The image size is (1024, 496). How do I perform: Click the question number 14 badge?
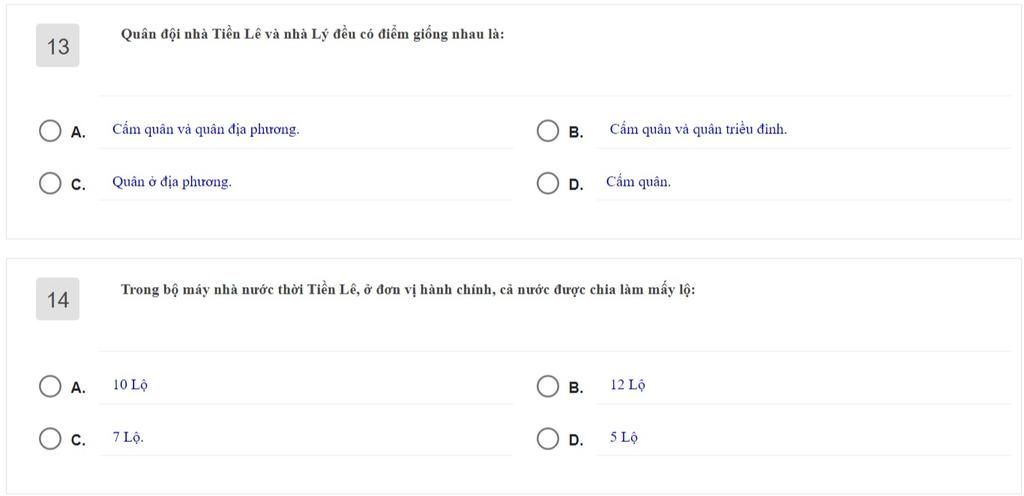point(57,300)
